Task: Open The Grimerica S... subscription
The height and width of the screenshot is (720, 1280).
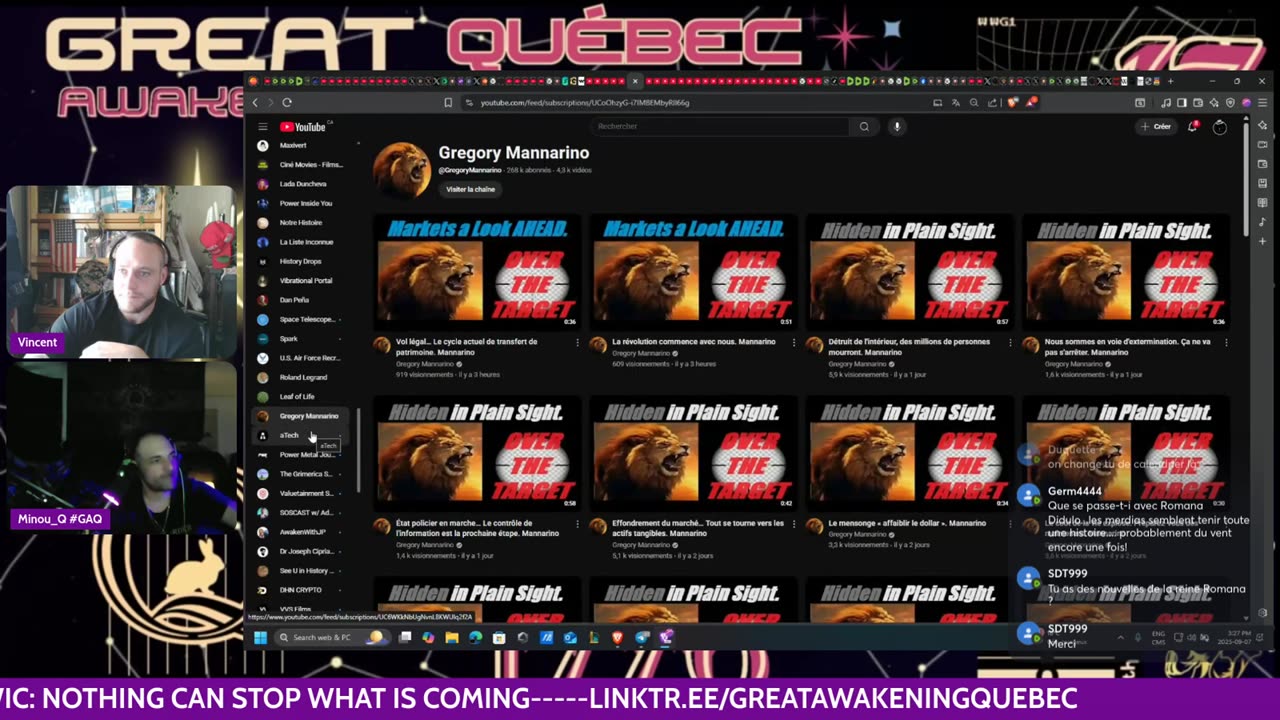Action: [300, 474]
